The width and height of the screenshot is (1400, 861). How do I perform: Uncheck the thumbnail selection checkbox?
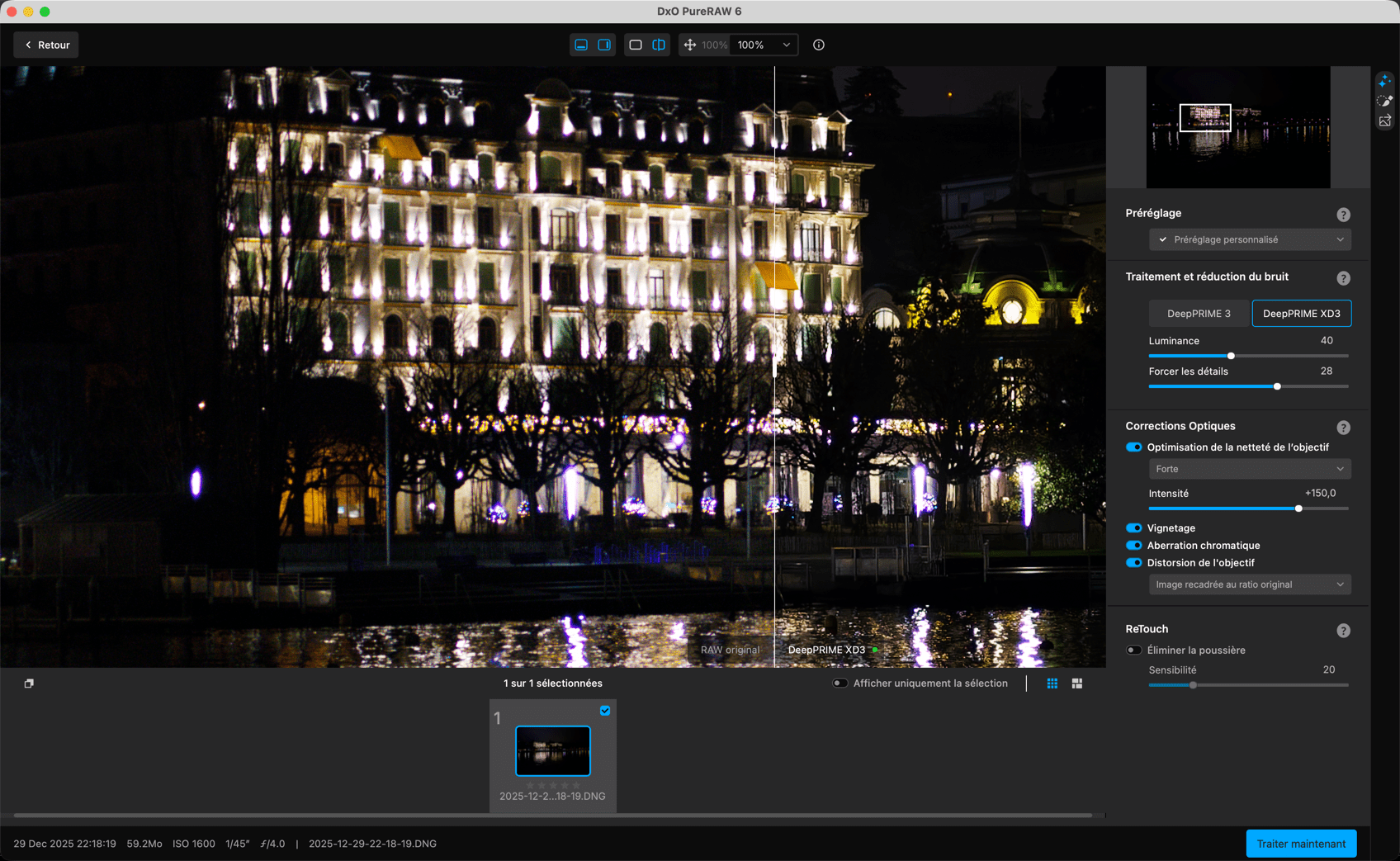coord(605,711)
